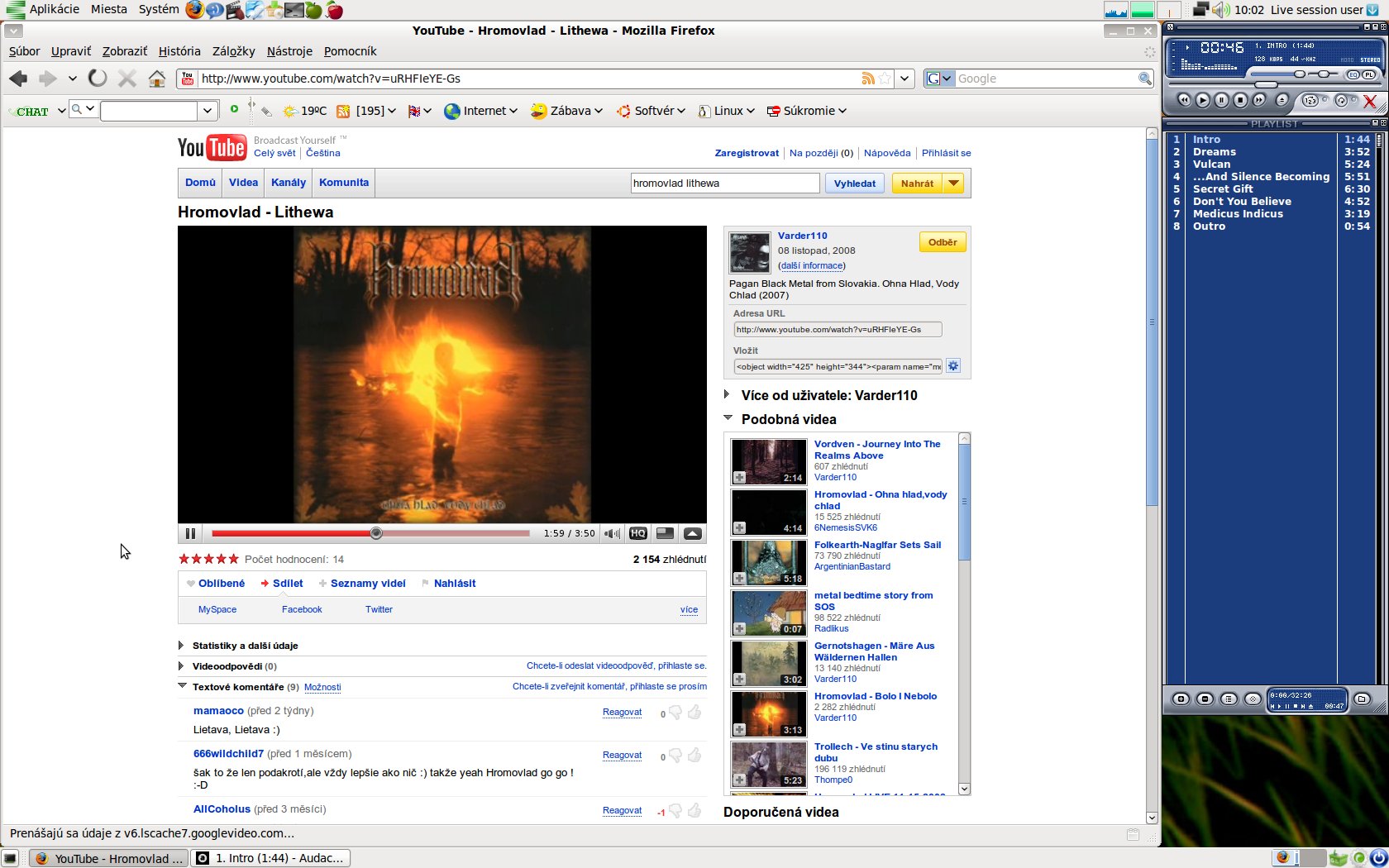This screenshot has width=1389, height=868.
Task: Click the red X in Audacious player
Action: [1370, 101]
